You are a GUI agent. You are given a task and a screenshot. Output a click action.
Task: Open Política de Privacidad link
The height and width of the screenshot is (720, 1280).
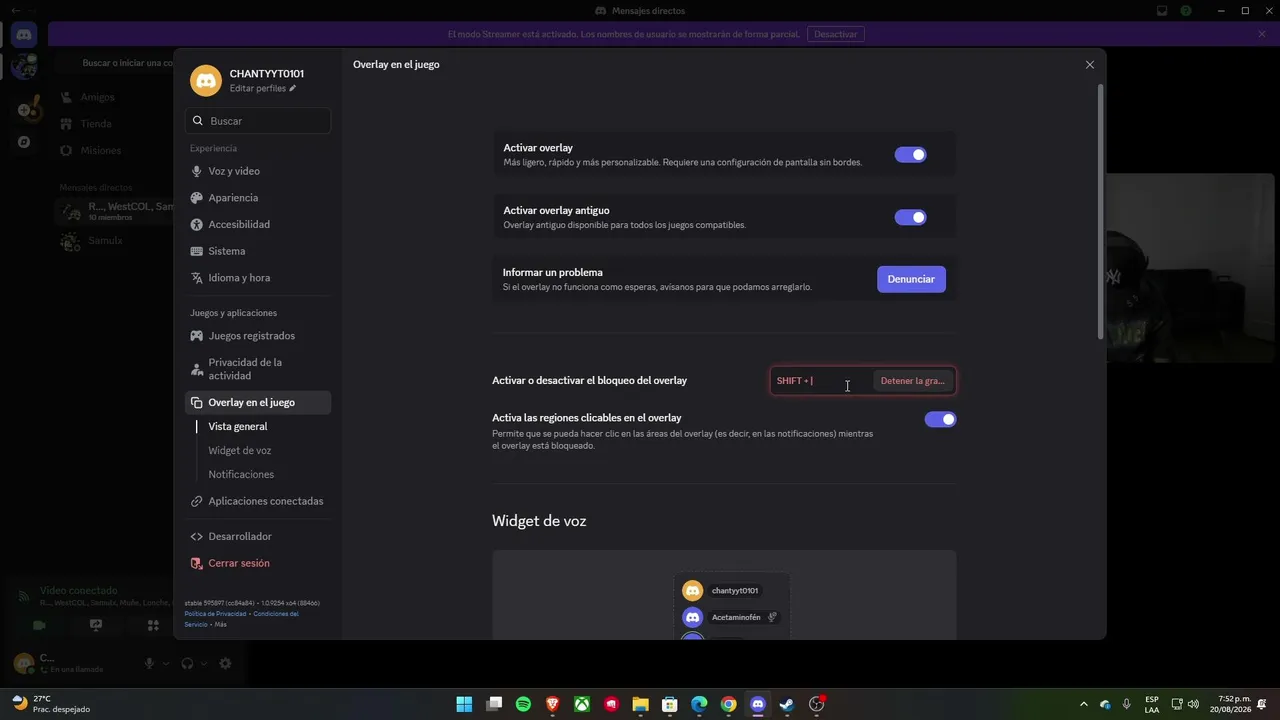215,614
